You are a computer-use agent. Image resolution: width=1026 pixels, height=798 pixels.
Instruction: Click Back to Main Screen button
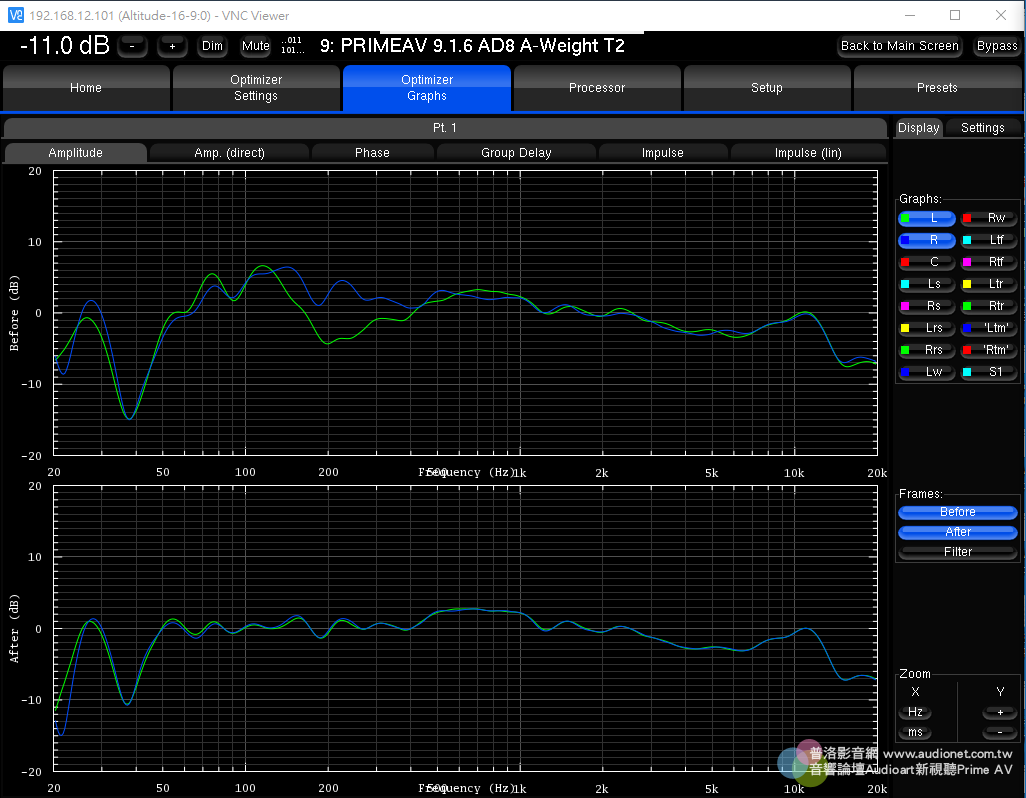tap(899, 46)
